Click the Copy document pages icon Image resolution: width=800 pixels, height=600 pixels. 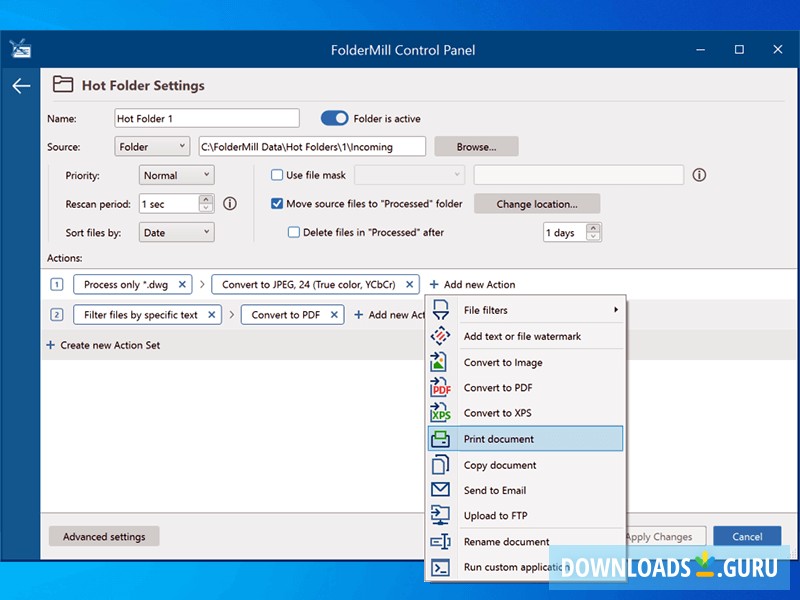pos(440,465)
